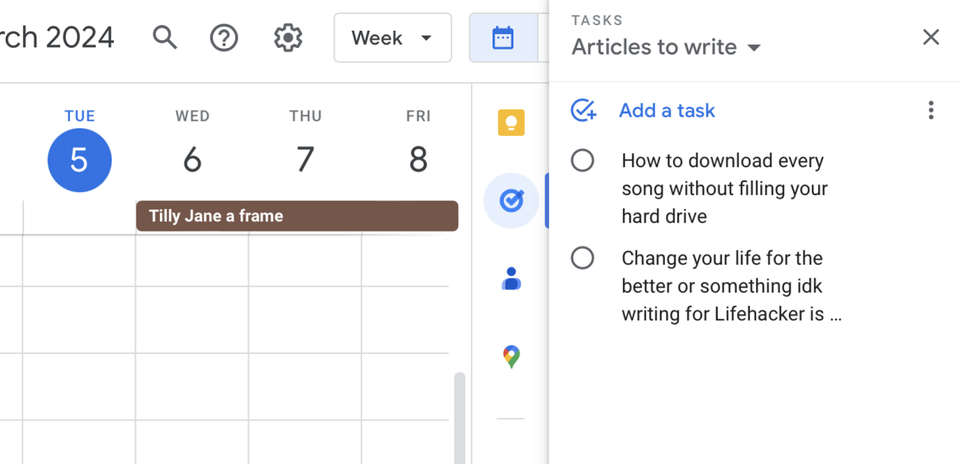
Task: Open Contacts from the side panel
Action: point(511,279)
